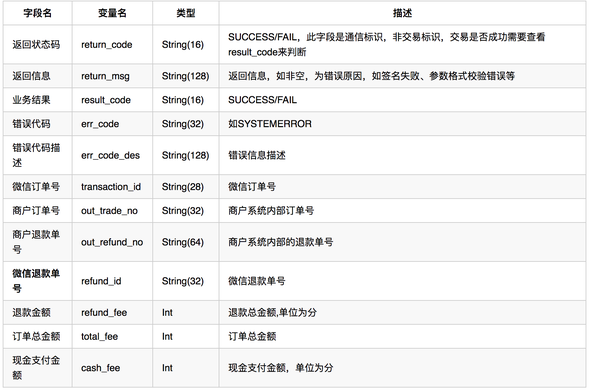Click the 描述 column header

402,13
